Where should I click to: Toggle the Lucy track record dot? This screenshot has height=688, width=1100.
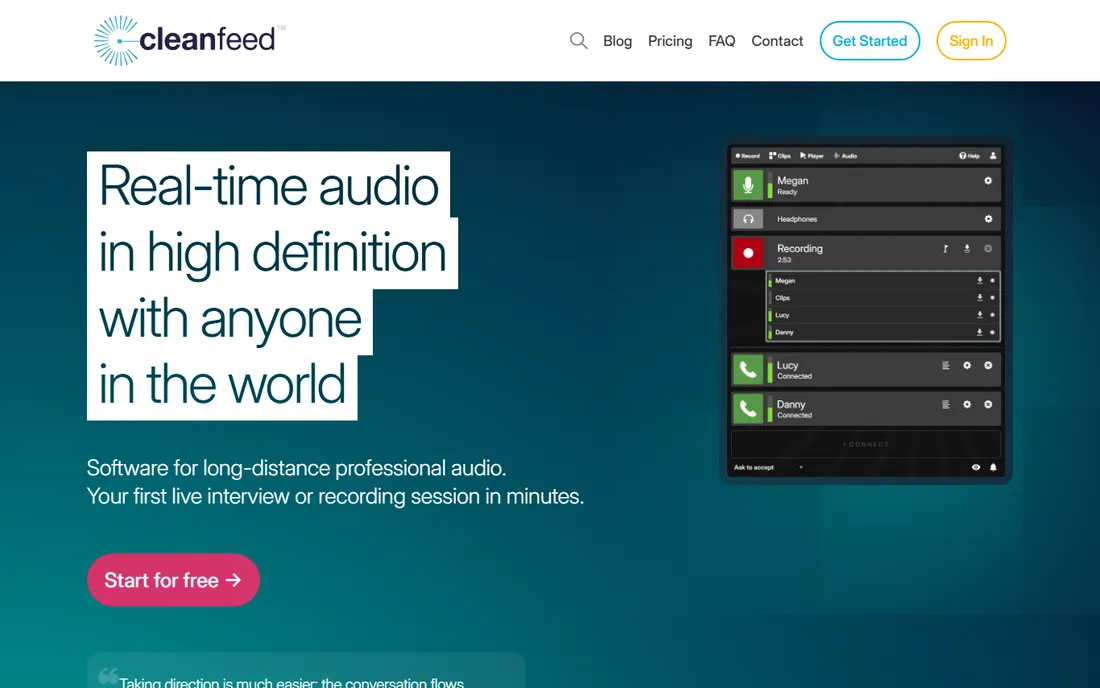(x=992, y=315)
